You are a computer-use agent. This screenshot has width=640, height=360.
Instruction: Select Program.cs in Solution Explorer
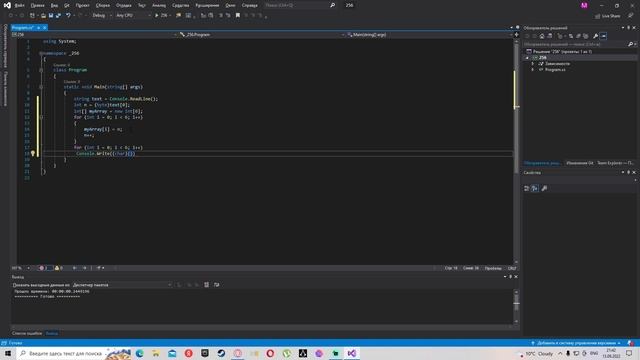tap(555, 70)
